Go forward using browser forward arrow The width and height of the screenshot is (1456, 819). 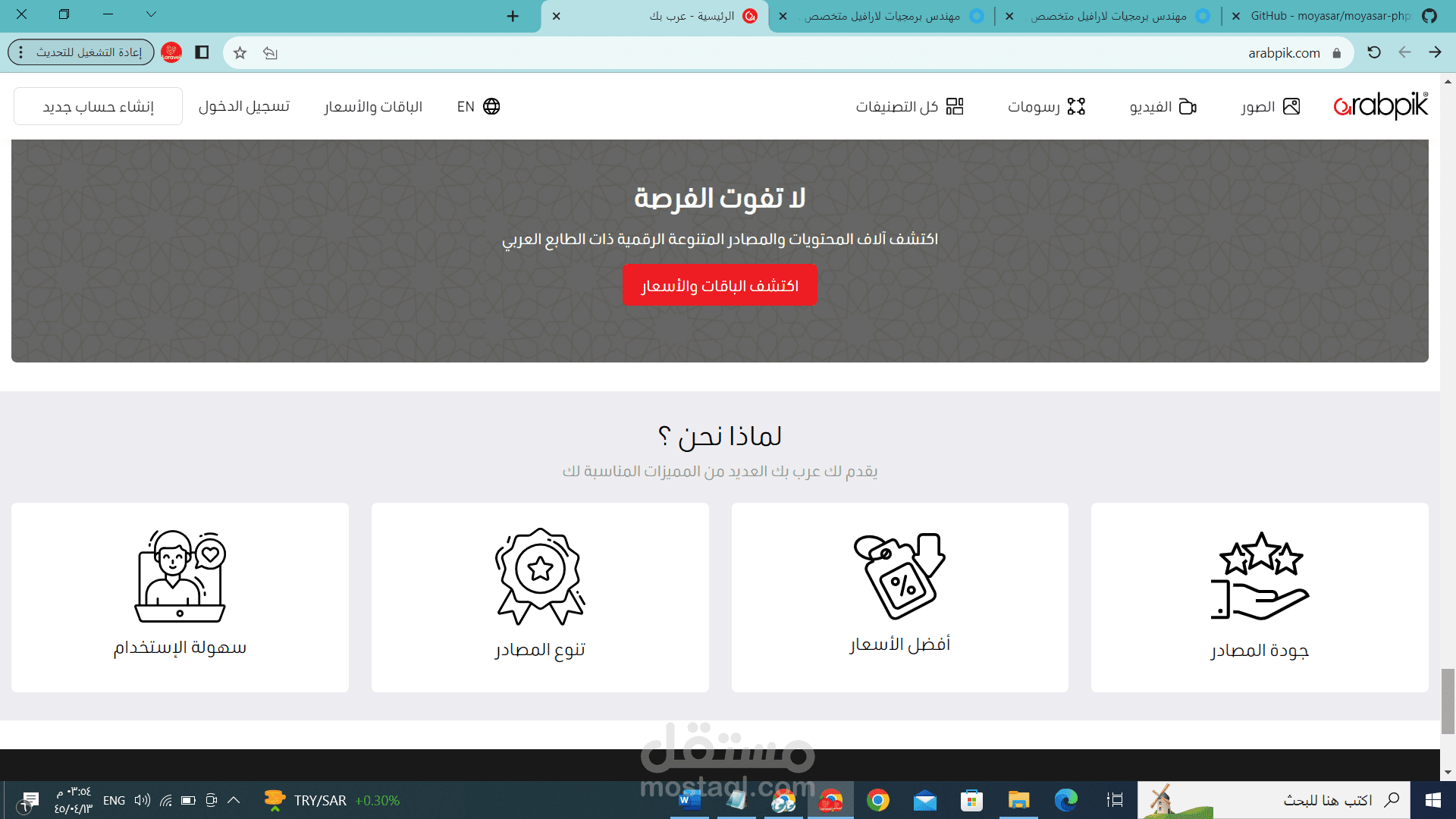(x=1435, y=52)
